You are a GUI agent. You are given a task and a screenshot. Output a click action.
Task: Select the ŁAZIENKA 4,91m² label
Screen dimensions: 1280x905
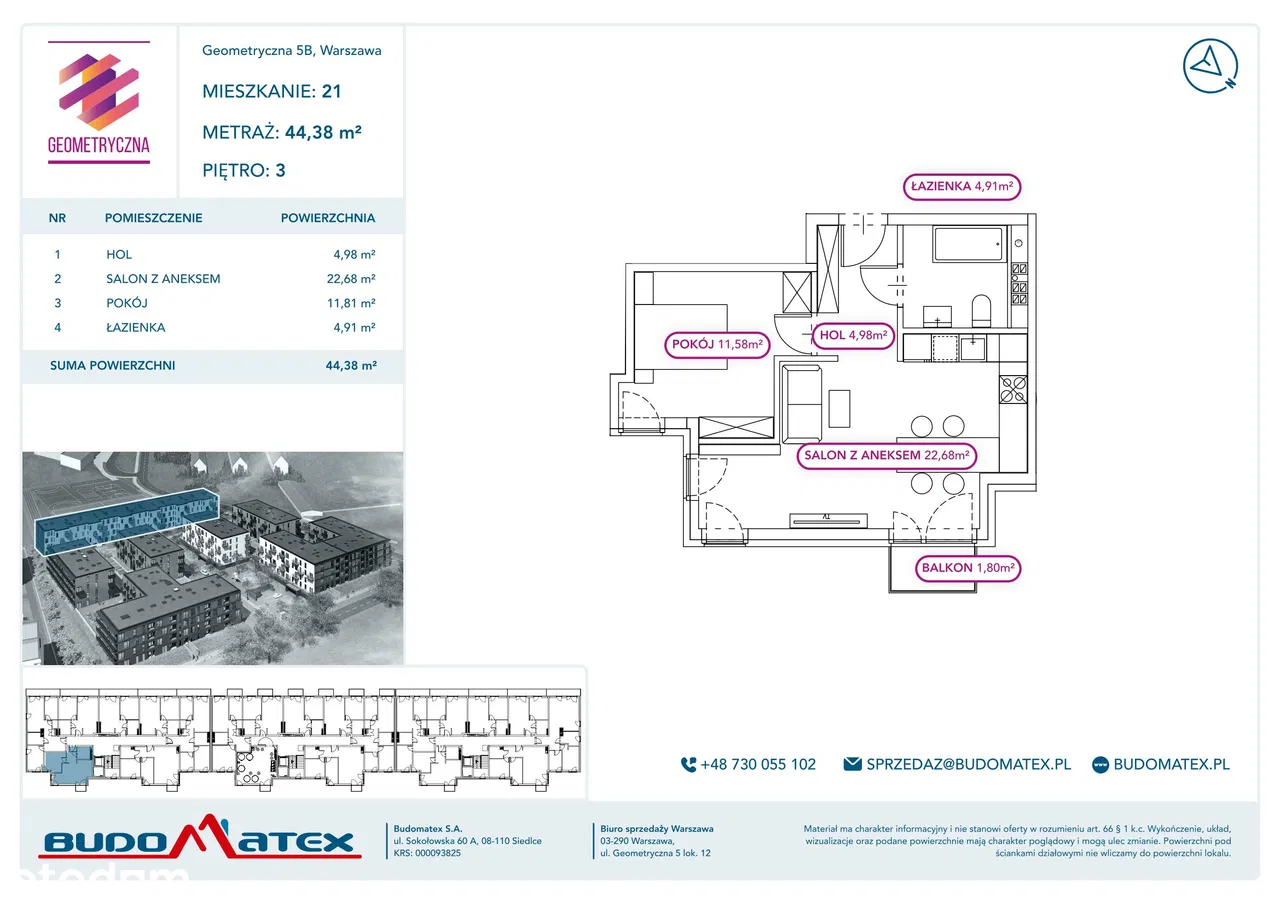tap(962, 186)
